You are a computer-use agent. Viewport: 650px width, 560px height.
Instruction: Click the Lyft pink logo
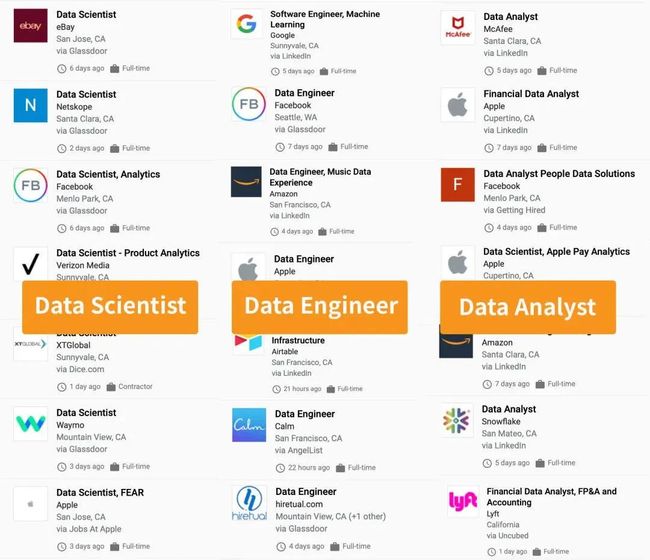pyautogui.click(x=463, y=501)
